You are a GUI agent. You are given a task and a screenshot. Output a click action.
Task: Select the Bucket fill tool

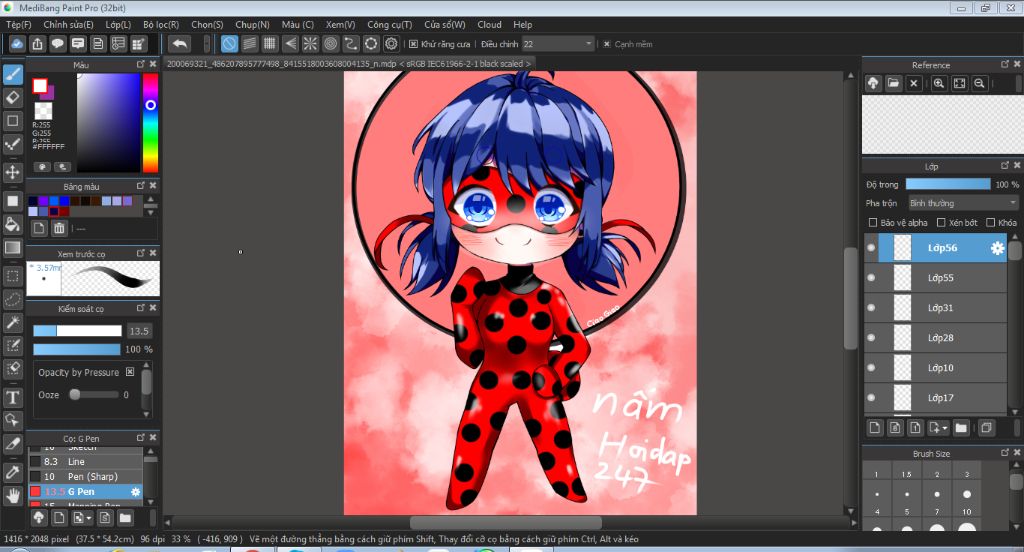(x=12, y=224)
